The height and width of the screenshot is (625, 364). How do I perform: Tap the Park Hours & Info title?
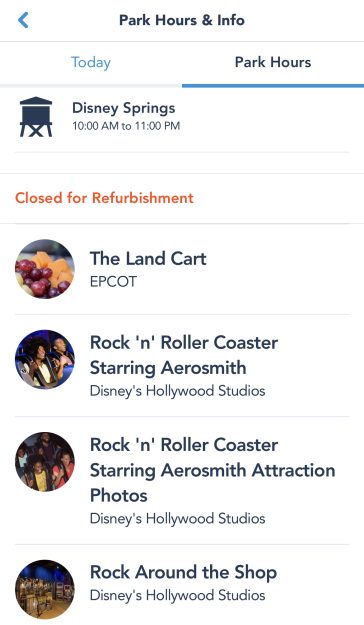pos(182,20)
